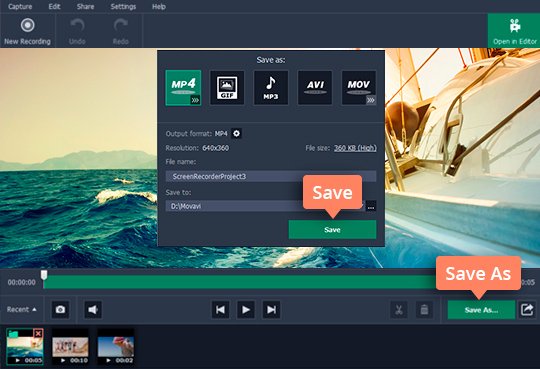
Task: Click the File name input field
Action: click(271, 176)
